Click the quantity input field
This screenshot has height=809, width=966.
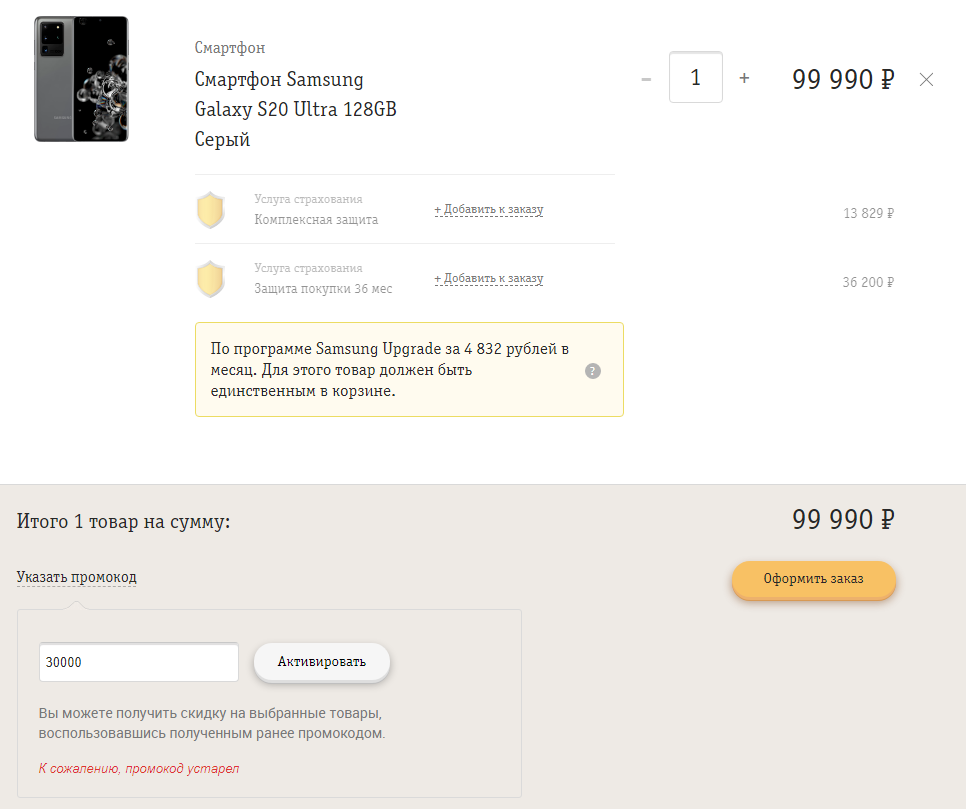pyautogui.click(x=696, y=77)
